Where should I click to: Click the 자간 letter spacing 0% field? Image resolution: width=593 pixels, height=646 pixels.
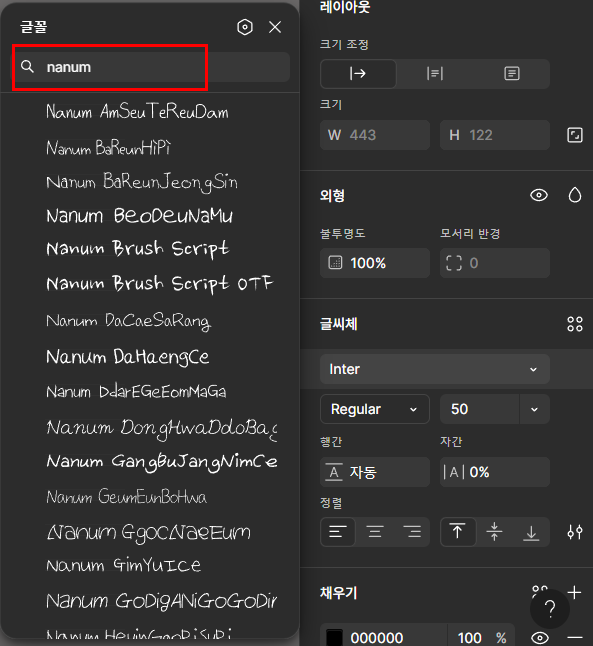tap(495, 472)
